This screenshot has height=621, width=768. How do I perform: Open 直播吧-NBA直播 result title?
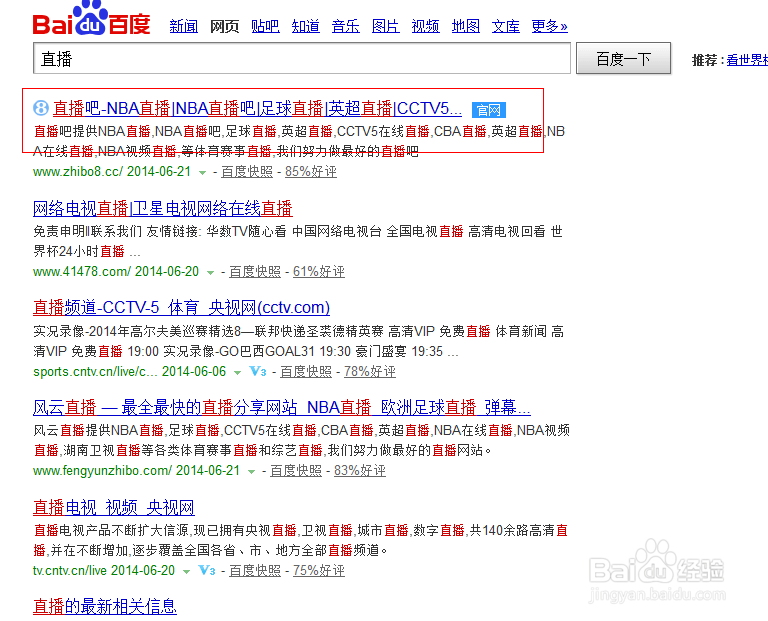click(257, 108)
